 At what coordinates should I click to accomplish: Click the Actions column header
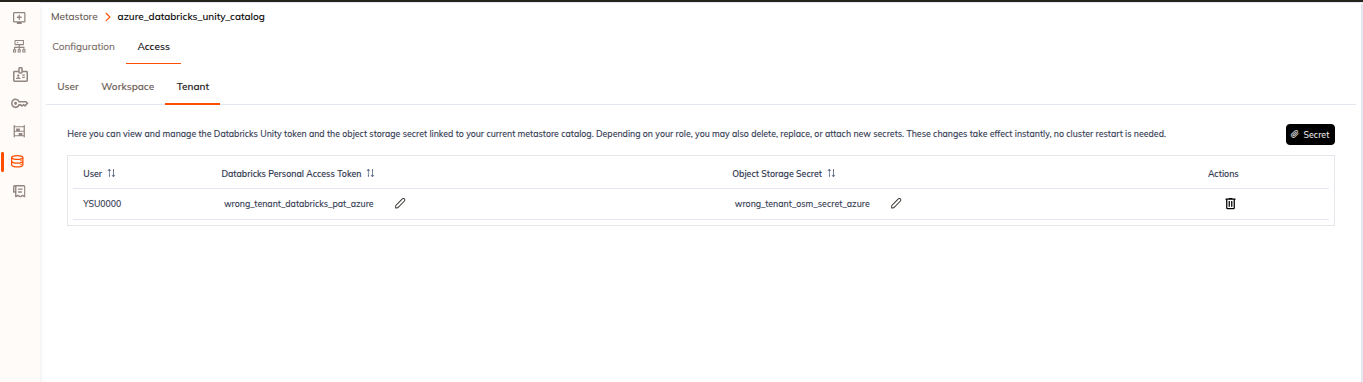[1223, 173]
